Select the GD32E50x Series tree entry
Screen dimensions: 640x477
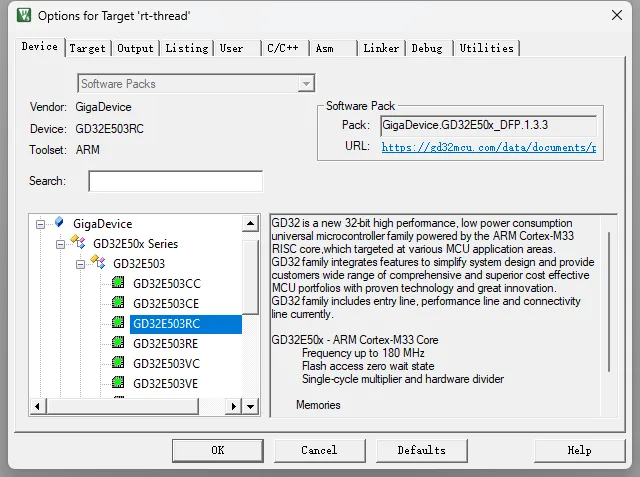[x=136, y=244]
